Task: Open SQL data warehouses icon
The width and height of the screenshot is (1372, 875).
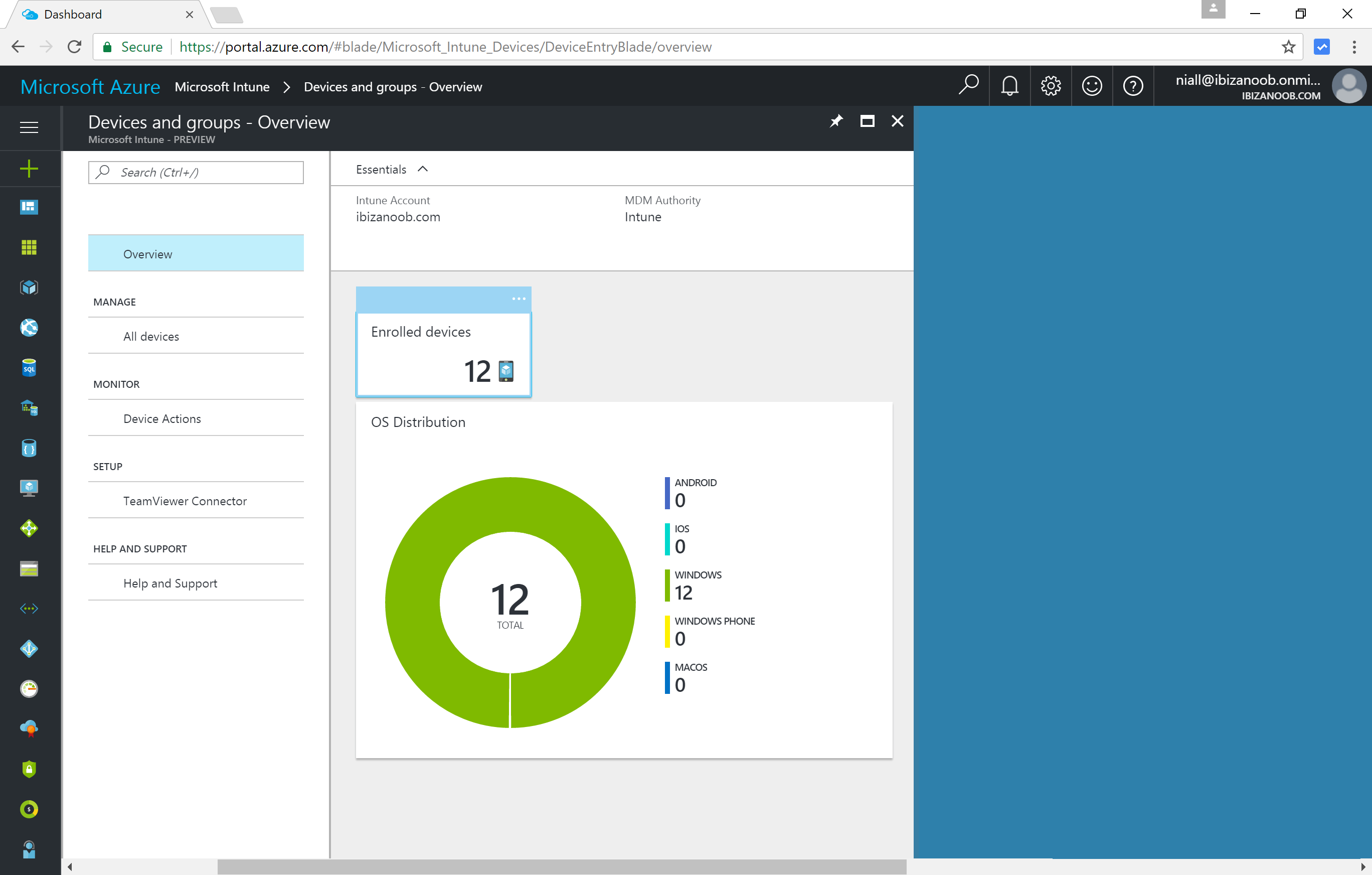Action: coord(29,408)
